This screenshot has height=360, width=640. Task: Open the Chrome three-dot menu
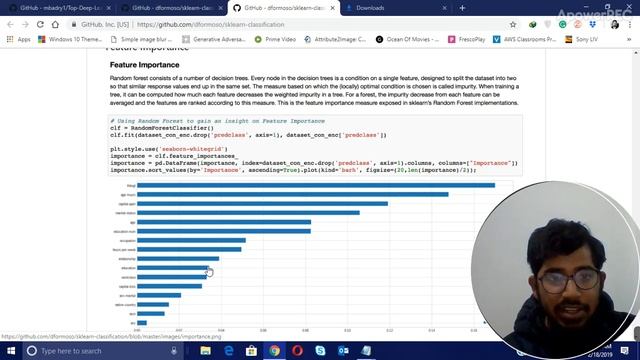coord(630,24)
